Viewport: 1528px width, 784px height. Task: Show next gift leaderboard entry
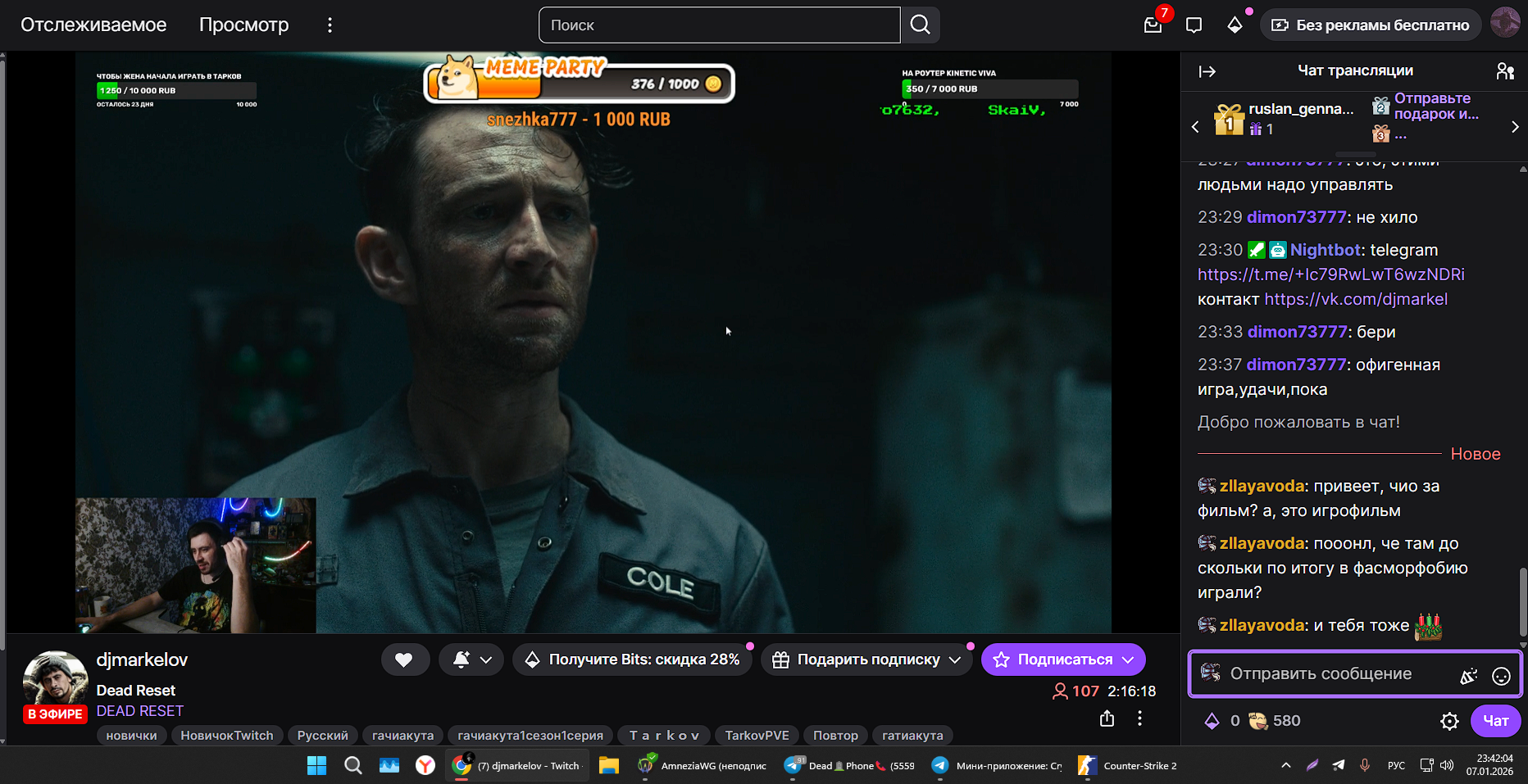coord(1515,127)
